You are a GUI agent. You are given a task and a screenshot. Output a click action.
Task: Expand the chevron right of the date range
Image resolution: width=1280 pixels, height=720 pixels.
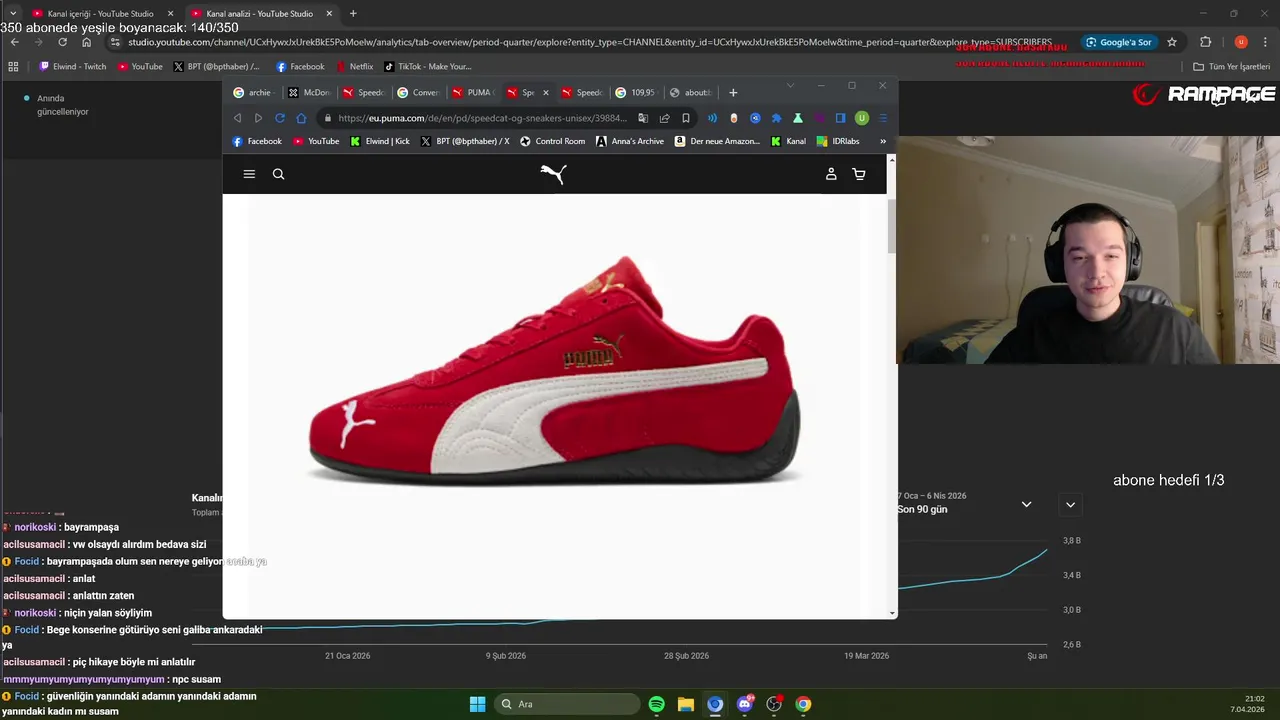point(1070,504)
